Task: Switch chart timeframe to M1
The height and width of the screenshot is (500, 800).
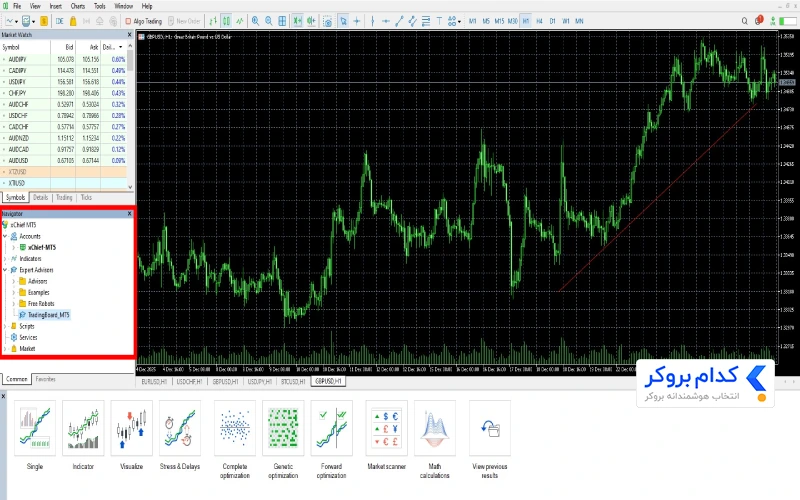Action: [x=472, y=21]
